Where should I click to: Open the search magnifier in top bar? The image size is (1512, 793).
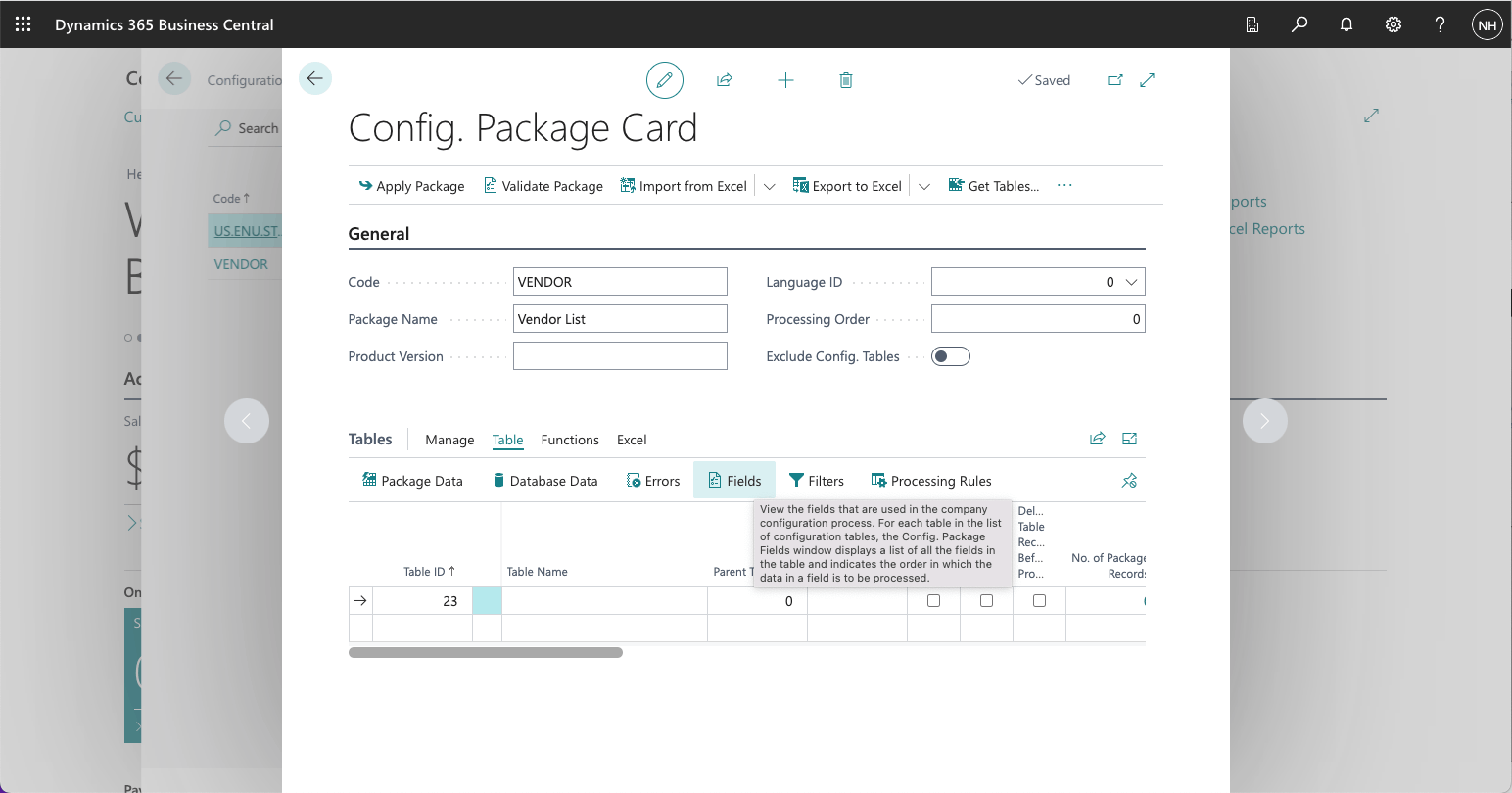(1299, 25)
